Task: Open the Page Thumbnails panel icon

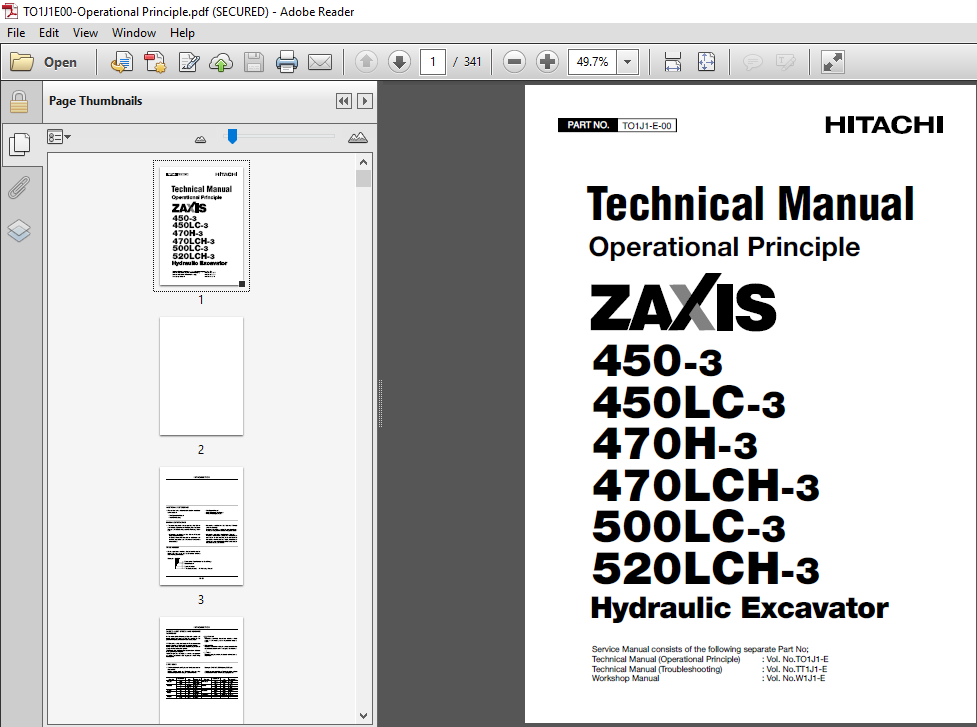Action: point(20,144)
